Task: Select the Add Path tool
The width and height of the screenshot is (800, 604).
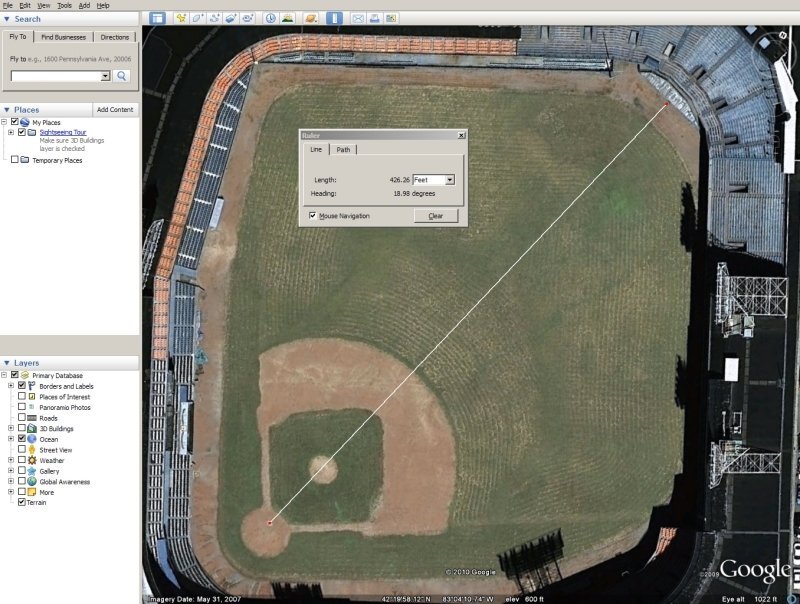Action: [214, 18]
